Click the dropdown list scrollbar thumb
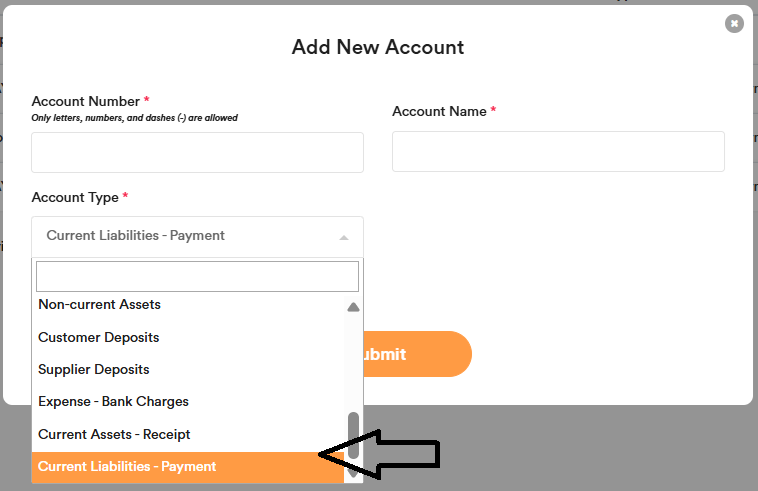The width and height of the screenshot is (758, 491). (x=353, y=434)
